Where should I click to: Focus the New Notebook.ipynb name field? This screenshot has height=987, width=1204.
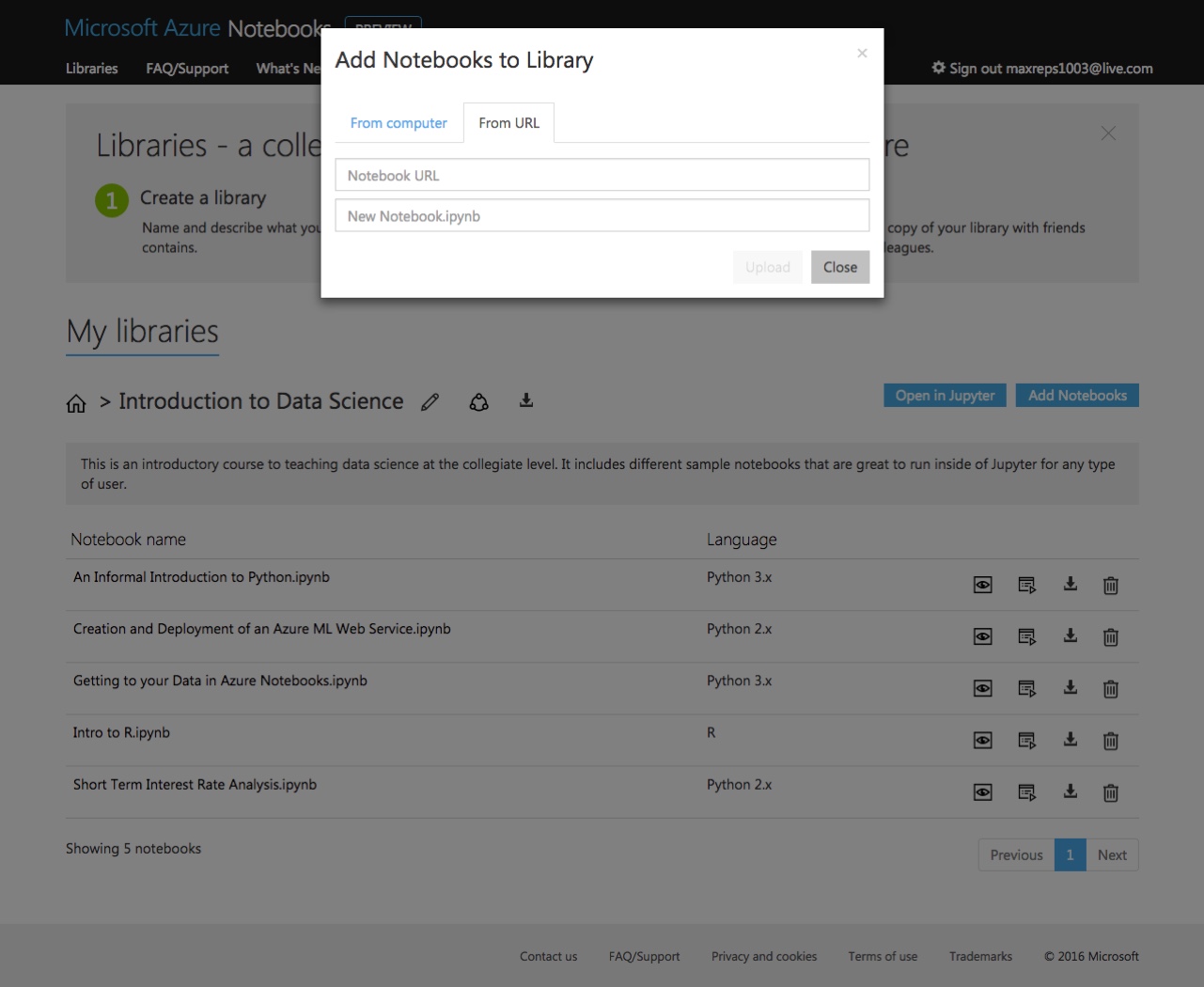click(x=602, y=215)
